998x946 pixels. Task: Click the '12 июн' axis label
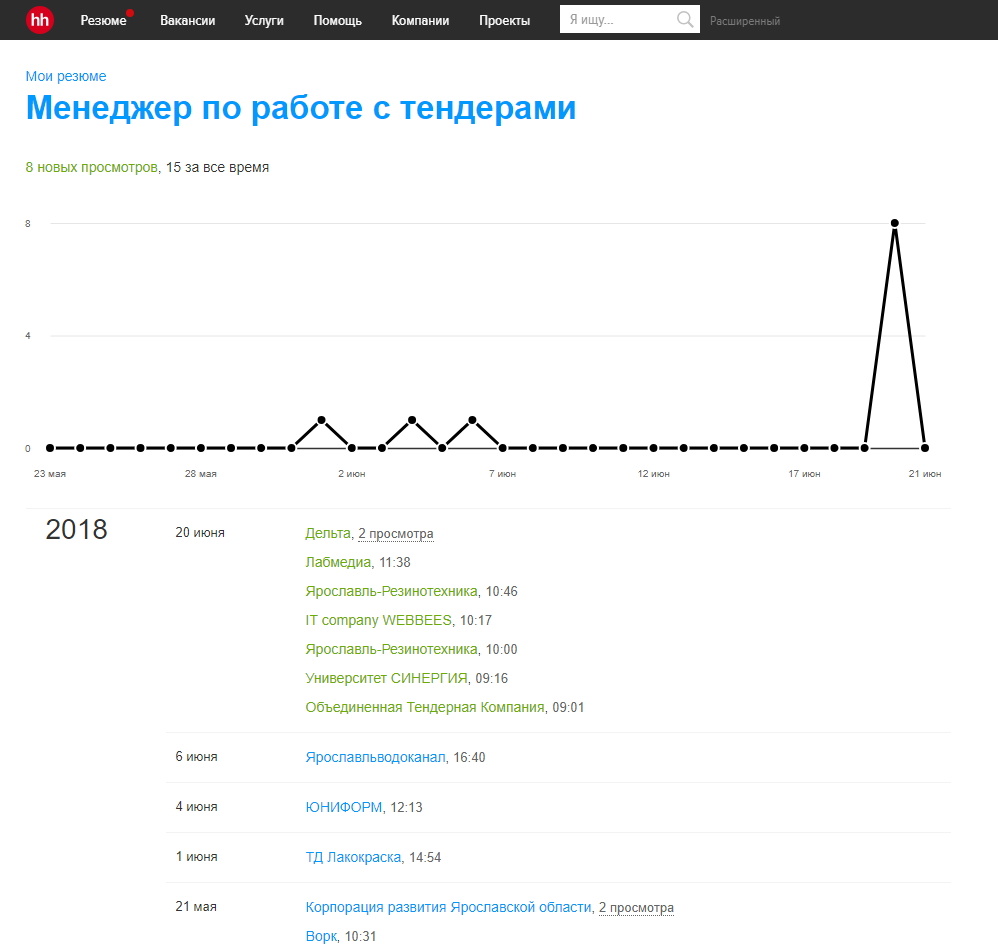(654, 474)
